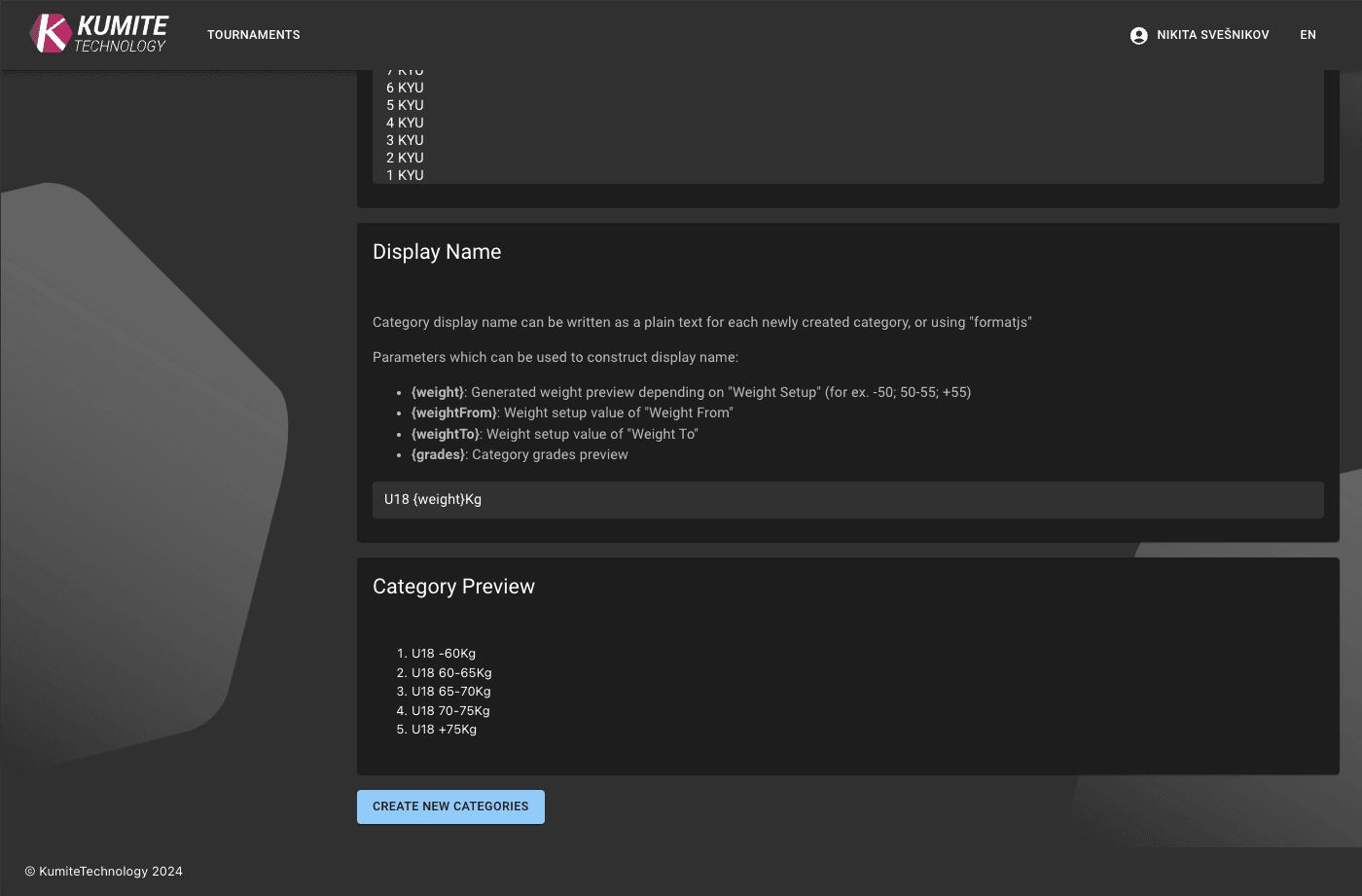Click the {weight} parameter label
The width and height of the screenshot is (1362, 896).
pos(438,392)
